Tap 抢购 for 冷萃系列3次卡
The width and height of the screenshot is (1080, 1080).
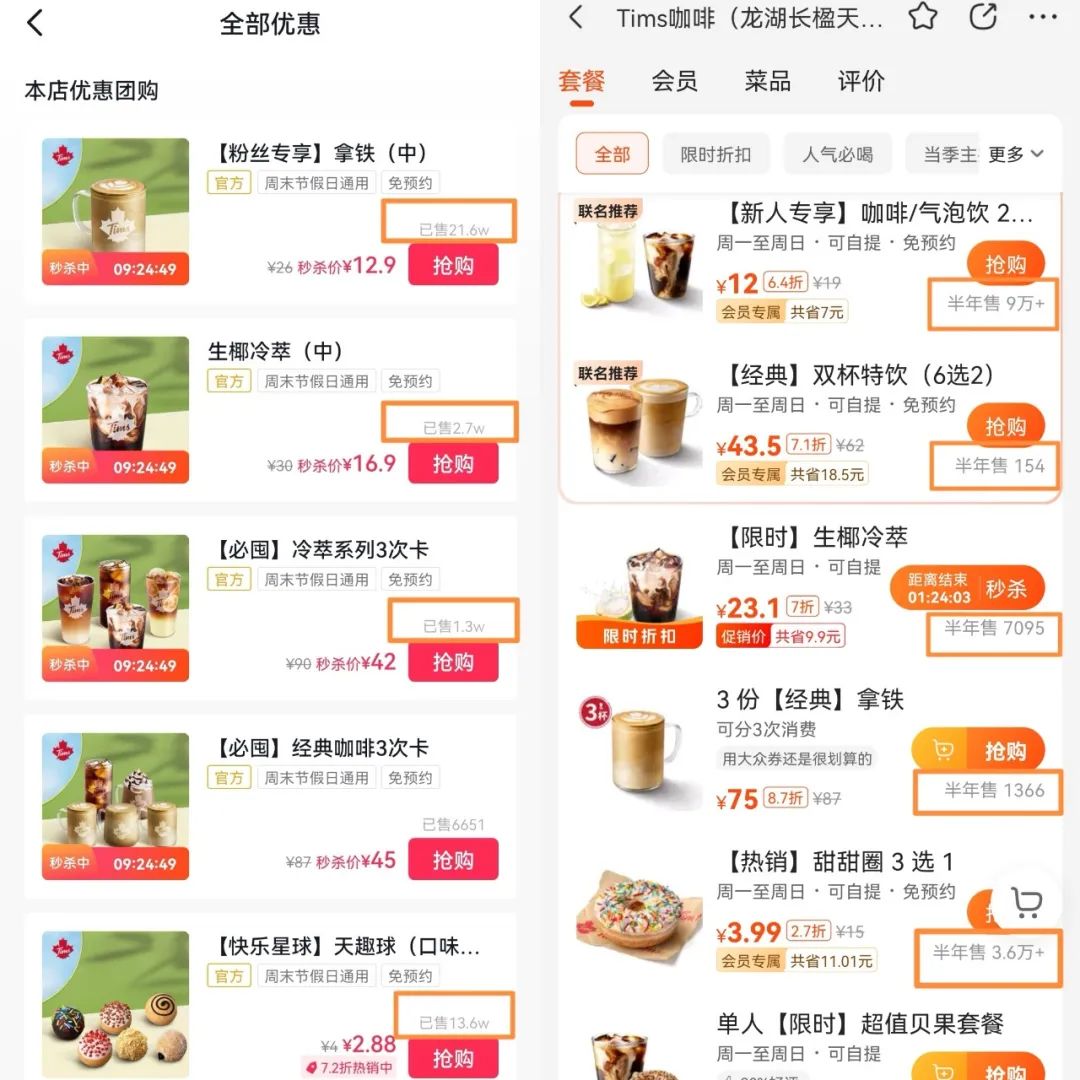click(453, 662)
